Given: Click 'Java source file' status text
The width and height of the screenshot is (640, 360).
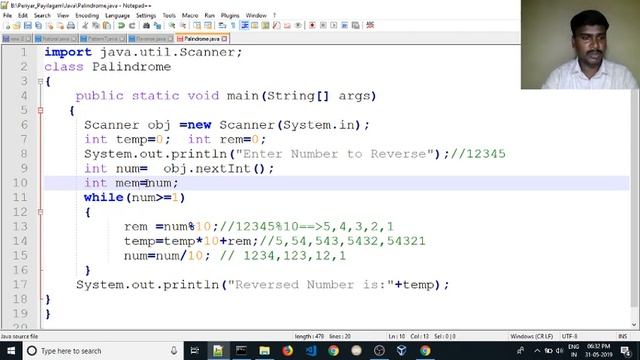Looking at the screenshot, I should click(19, 336).
